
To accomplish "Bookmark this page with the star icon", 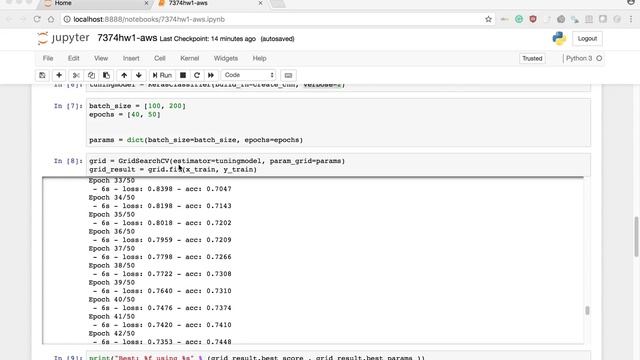I will (x=488, y=19).
